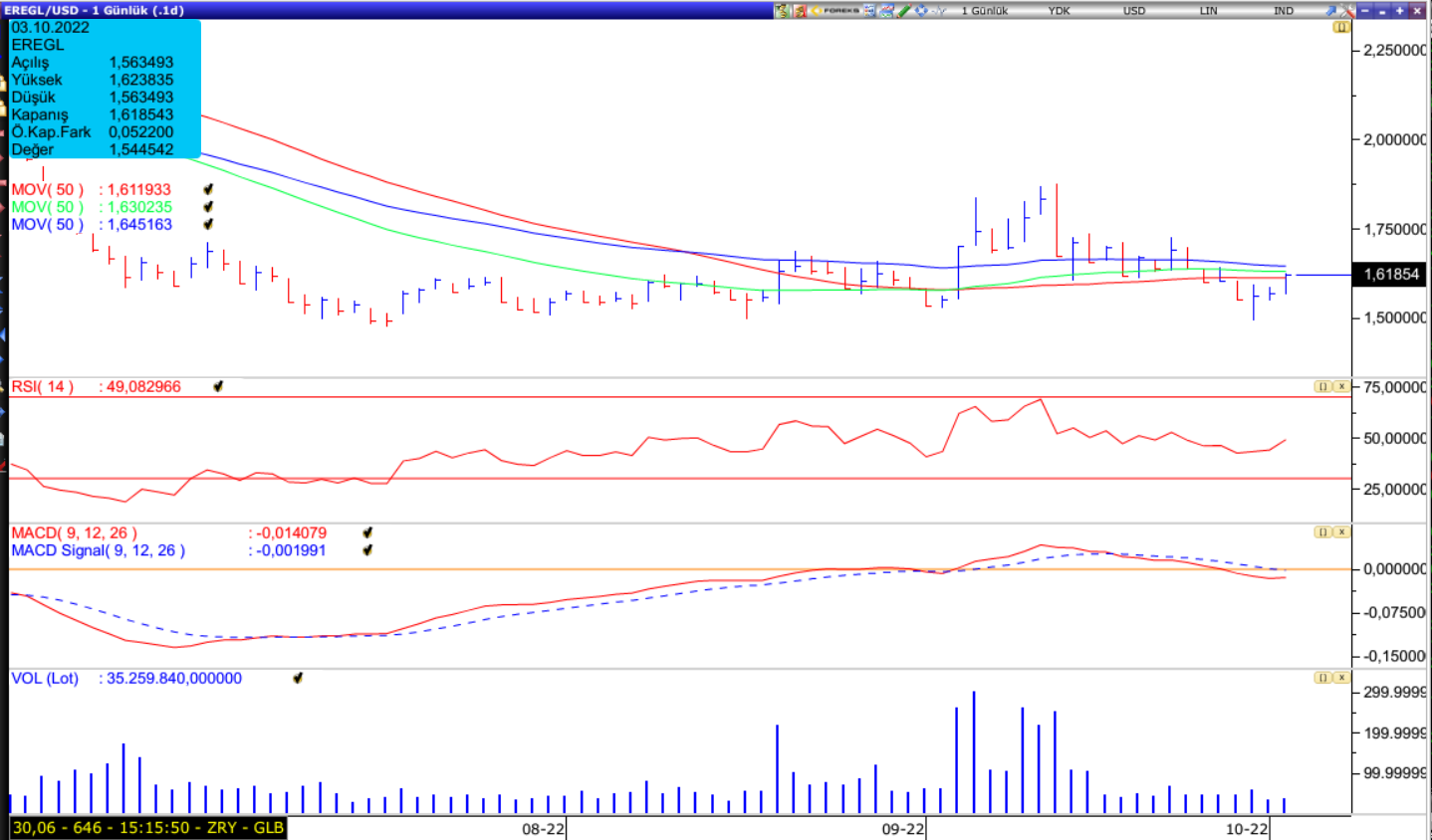Maximize the MACD panel with its bracket button

coord(1322,532)
